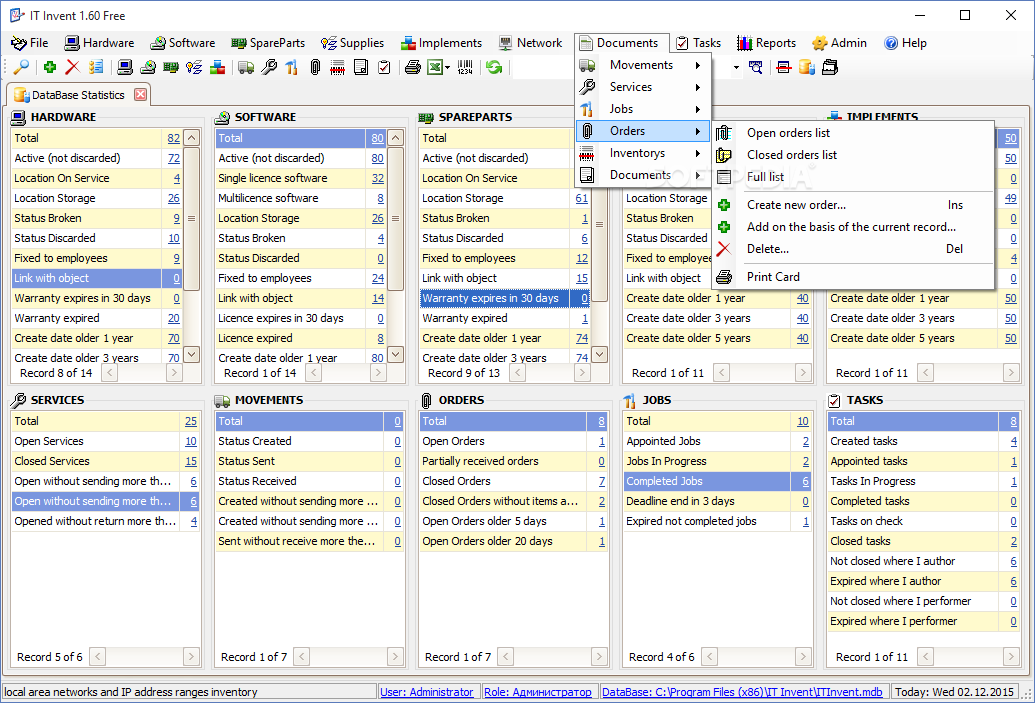Click the truck movements toolbar icon

(x=246, y=67)
